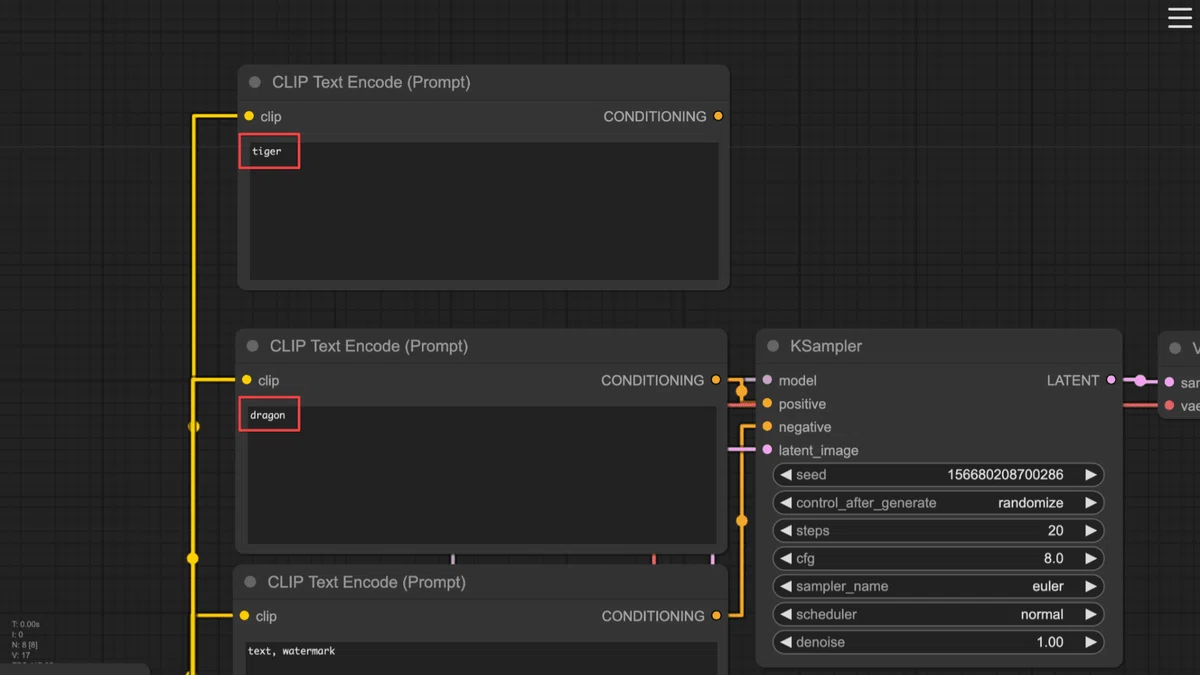Increase cfg with its right arrow
This screenshot has height=675, width=1200.
1091,559
